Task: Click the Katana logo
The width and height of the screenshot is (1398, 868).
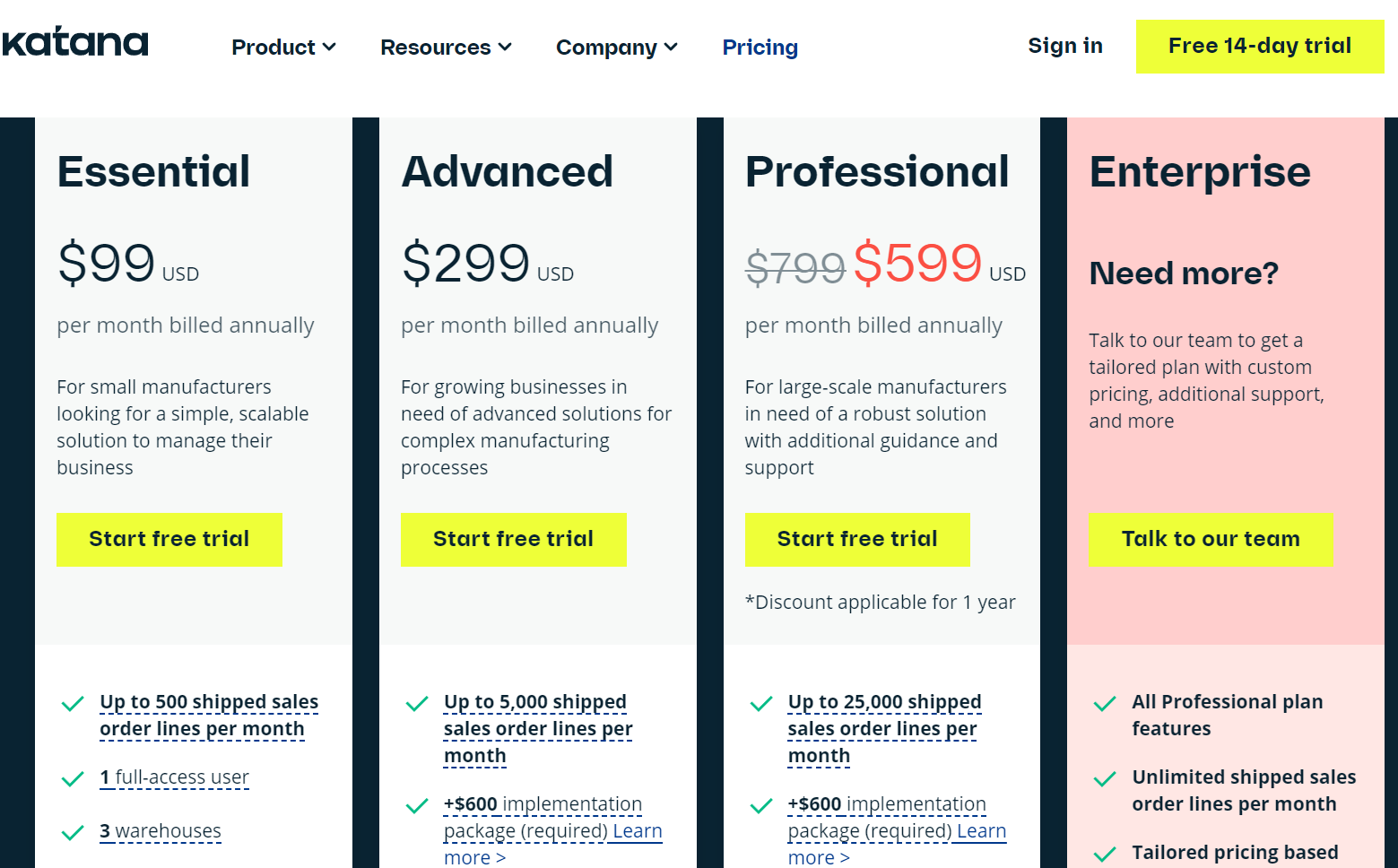Action: pyautogui.click(x=75, y=42)
